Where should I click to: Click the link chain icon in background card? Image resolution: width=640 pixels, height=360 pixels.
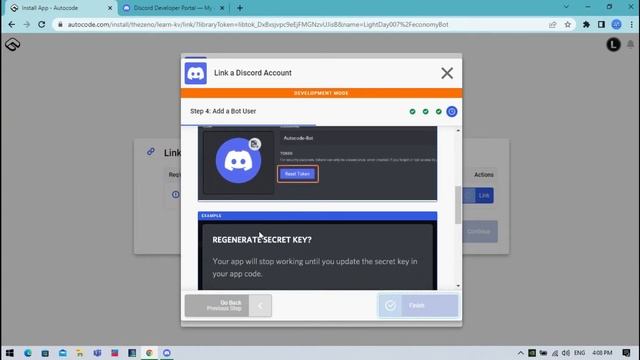pos(151,151)
